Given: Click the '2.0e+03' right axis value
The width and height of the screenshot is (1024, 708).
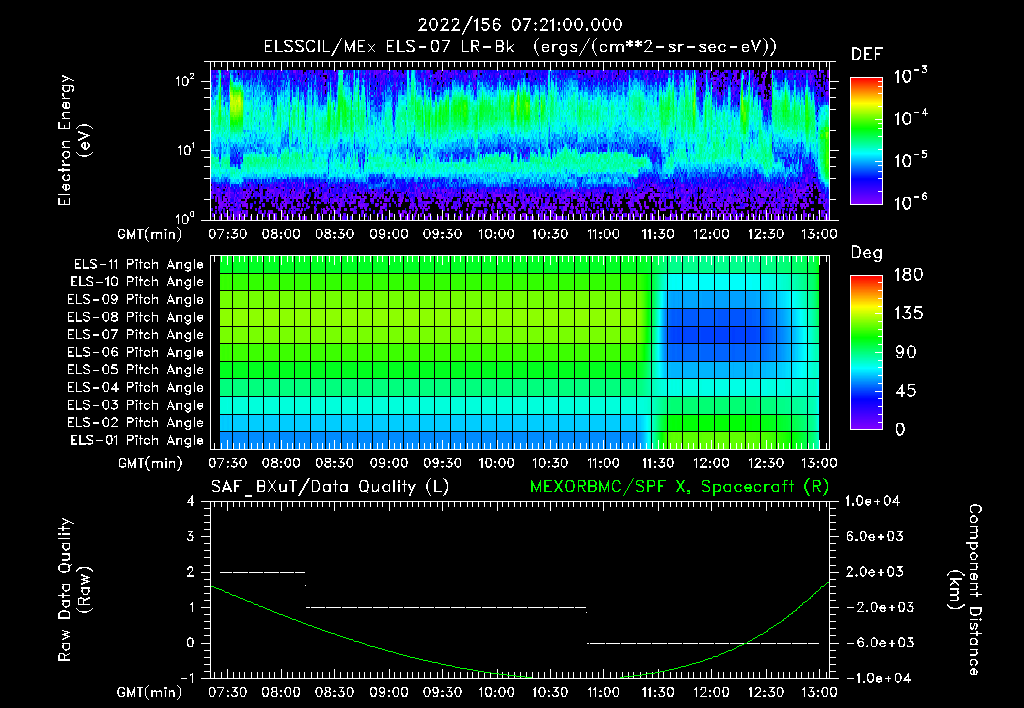Looking at the screenshot, I should coord(875,571).
